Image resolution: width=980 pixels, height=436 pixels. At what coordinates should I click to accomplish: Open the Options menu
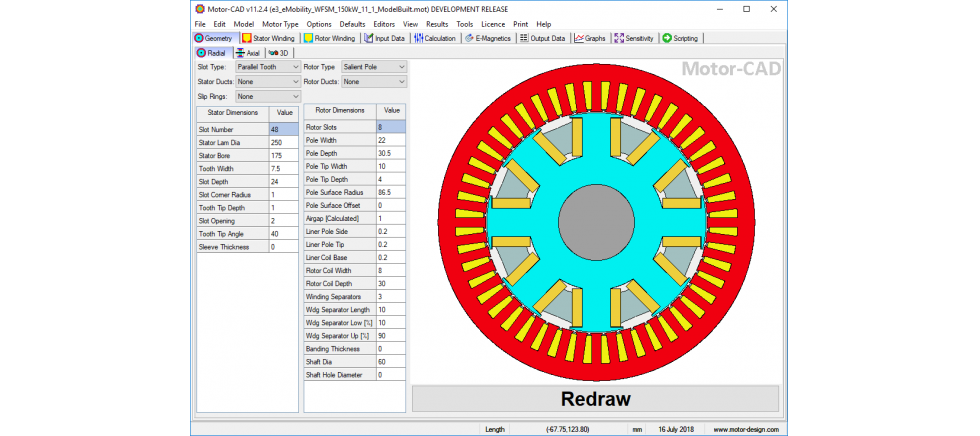[319, 24]
